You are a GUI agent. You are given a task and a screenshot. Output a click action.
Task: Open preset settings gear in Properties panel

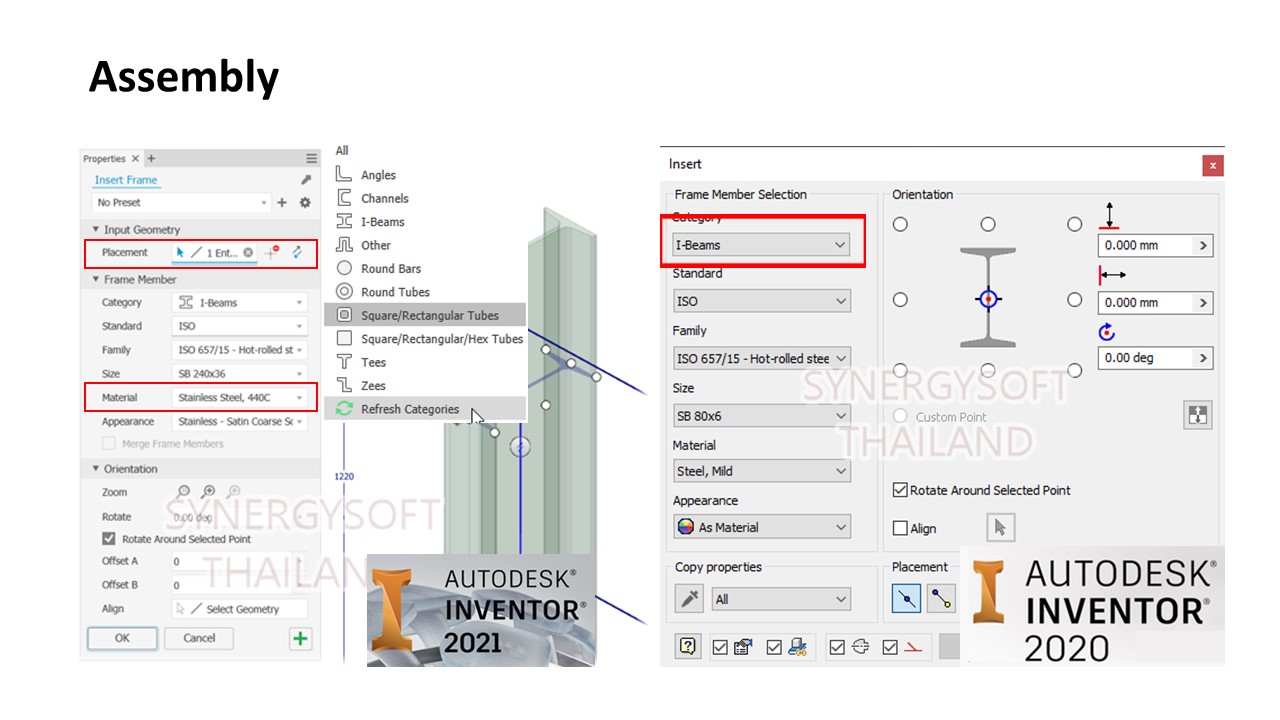pyautogui.click(x=305, y=203)
